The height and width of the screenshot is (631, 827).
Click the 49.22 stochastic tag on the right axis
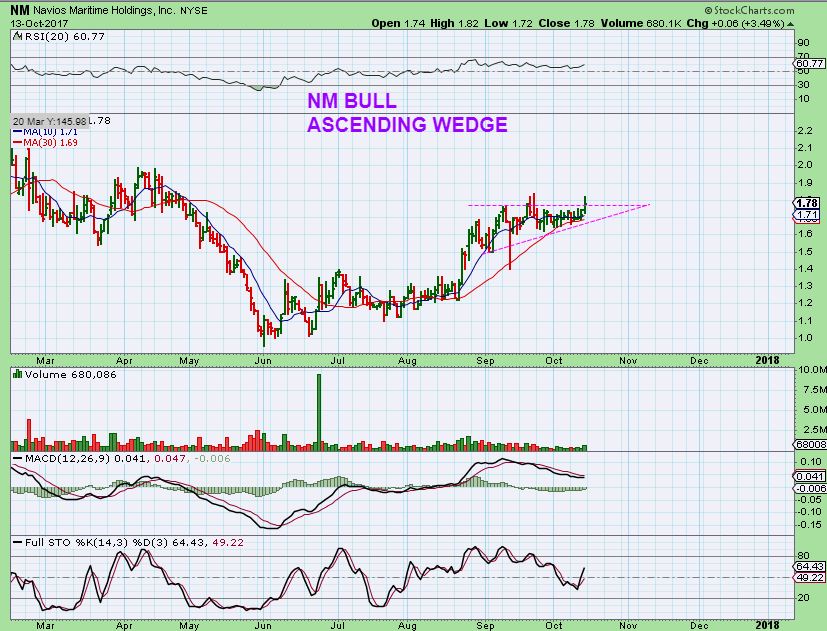pos(810,578)
